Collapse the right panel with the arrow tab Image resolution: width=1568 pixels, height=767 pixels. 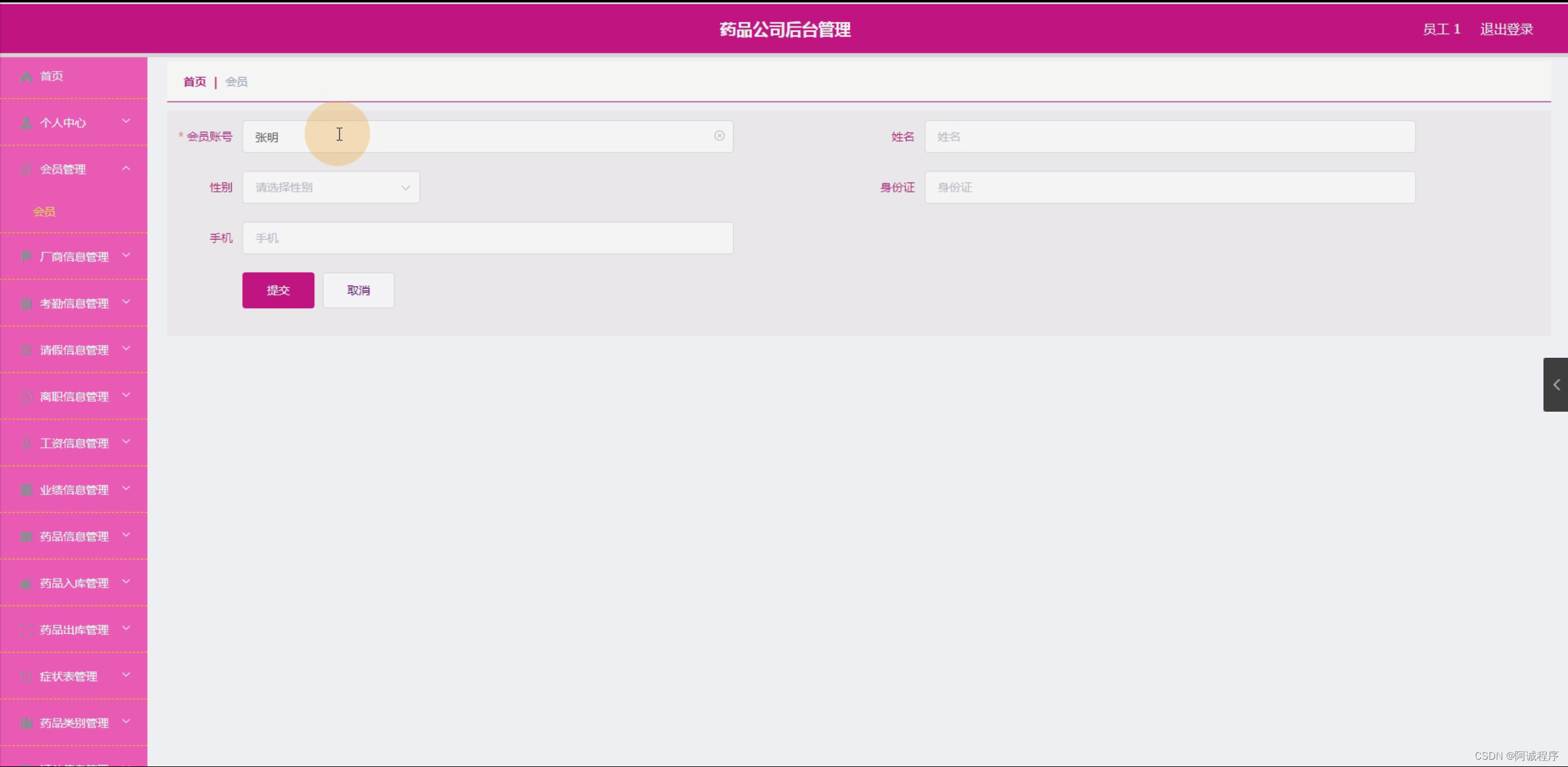coord(1555,385)
